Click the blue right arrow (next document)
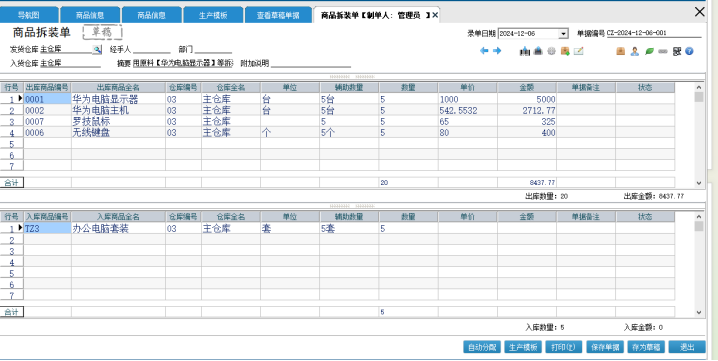This screenshot has height=361, width=718. point(497,51)
